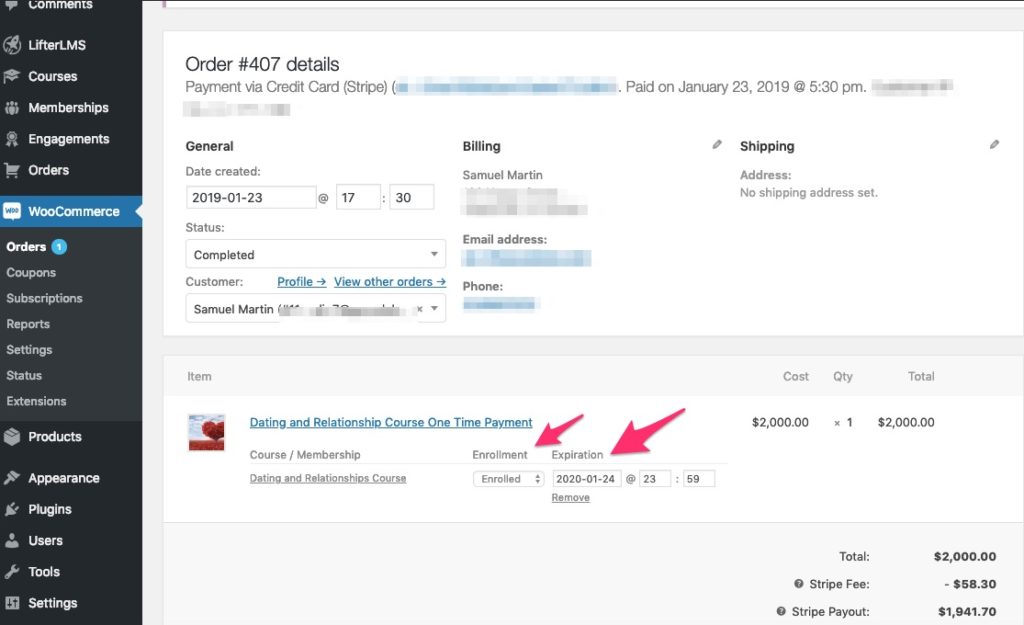Open Appearance via its paintbrush icon
The width and height of the screenshot is (1024, 625).
click(13, 477)
